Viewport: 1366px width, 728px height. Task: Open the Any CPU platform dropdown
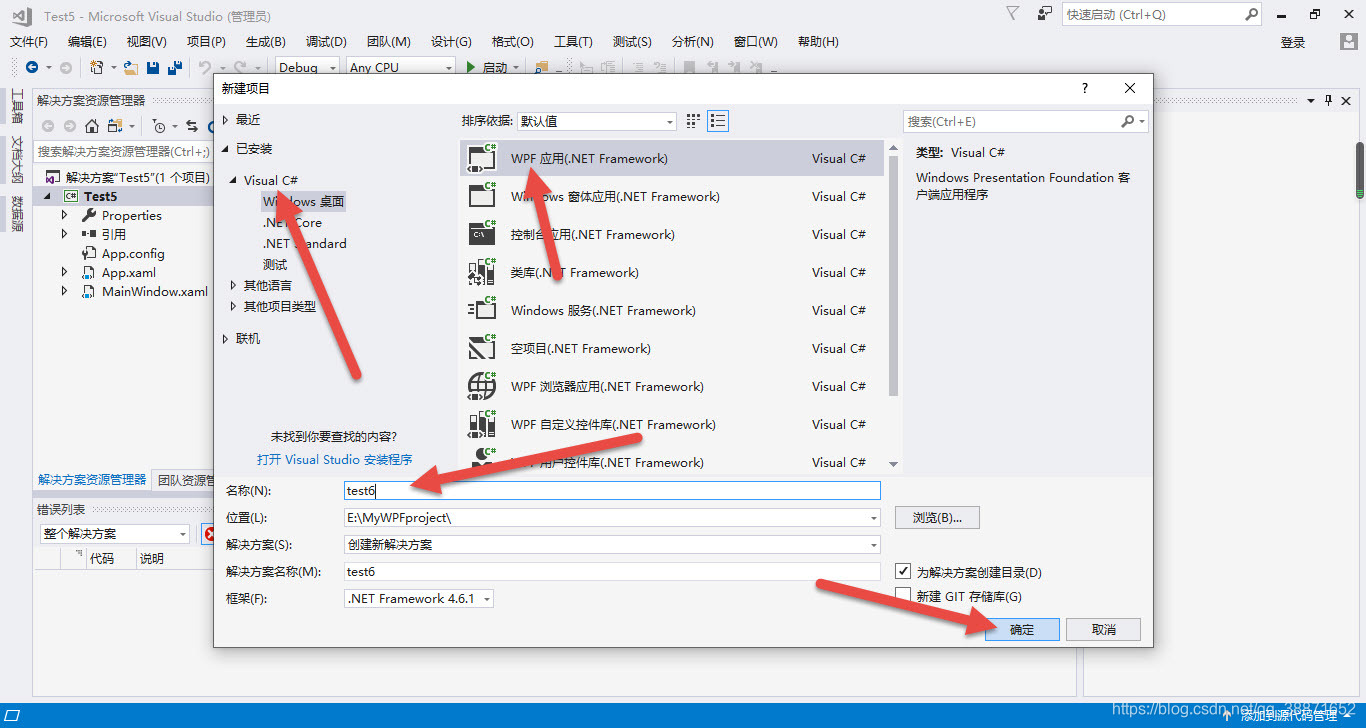[x=401, y=67]
